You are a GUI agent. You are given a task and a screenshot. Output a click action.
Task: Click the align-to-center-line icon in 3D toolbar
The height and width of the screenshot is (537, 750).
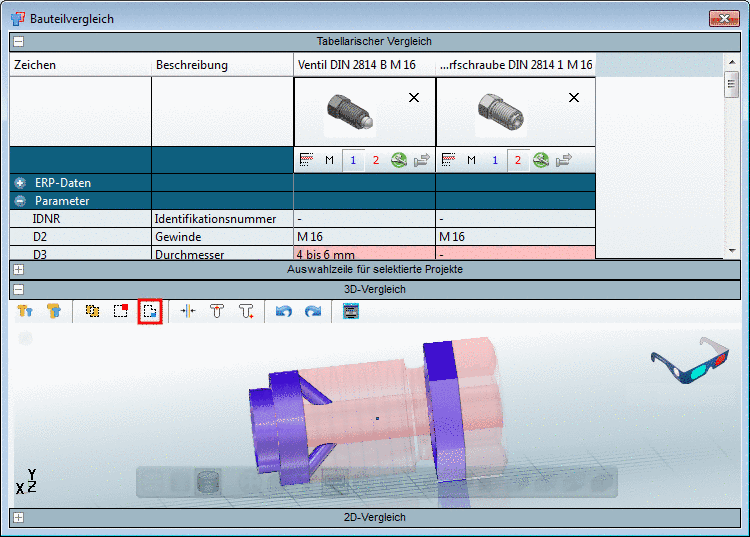[188, 311]
